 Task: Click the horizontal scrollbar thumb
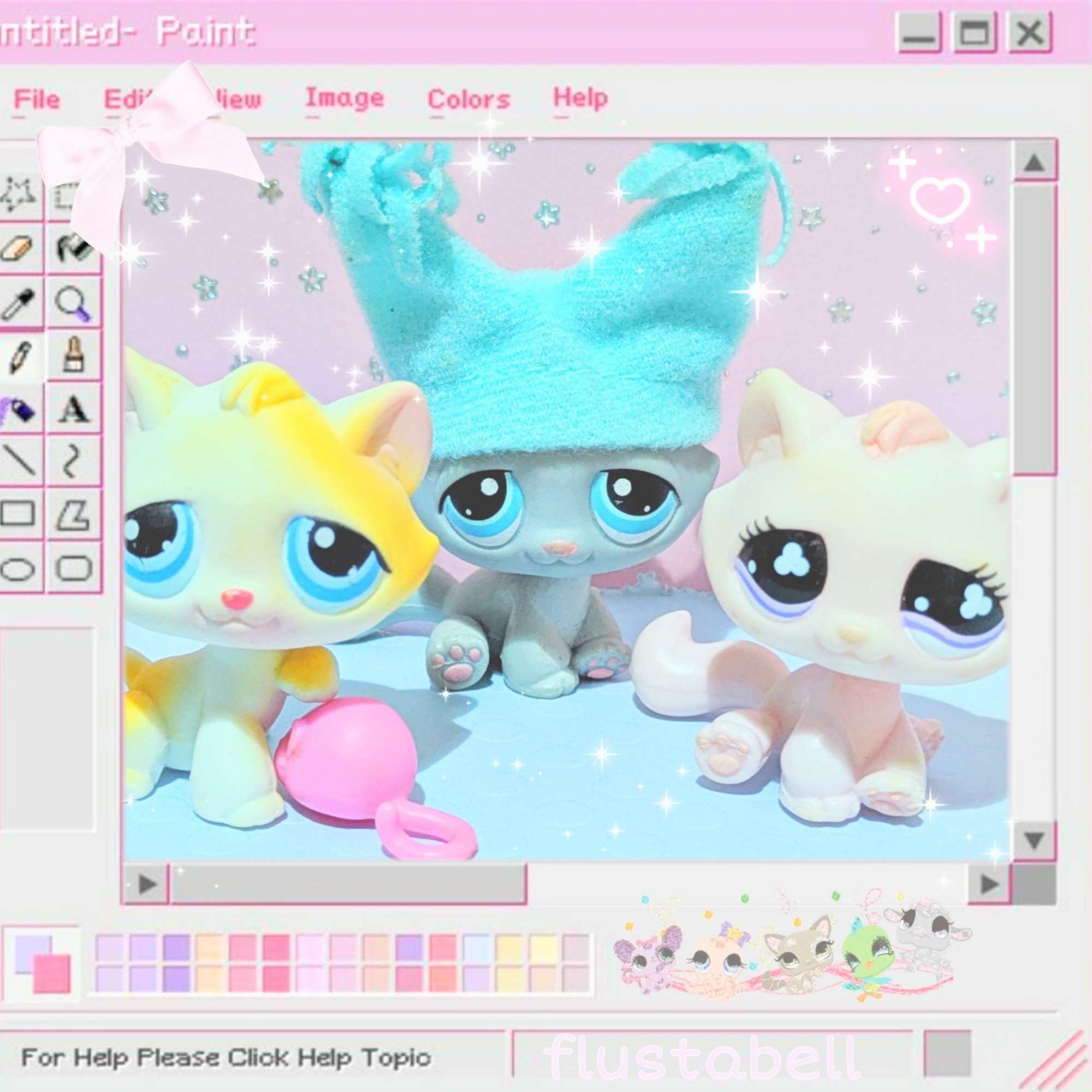349,885
